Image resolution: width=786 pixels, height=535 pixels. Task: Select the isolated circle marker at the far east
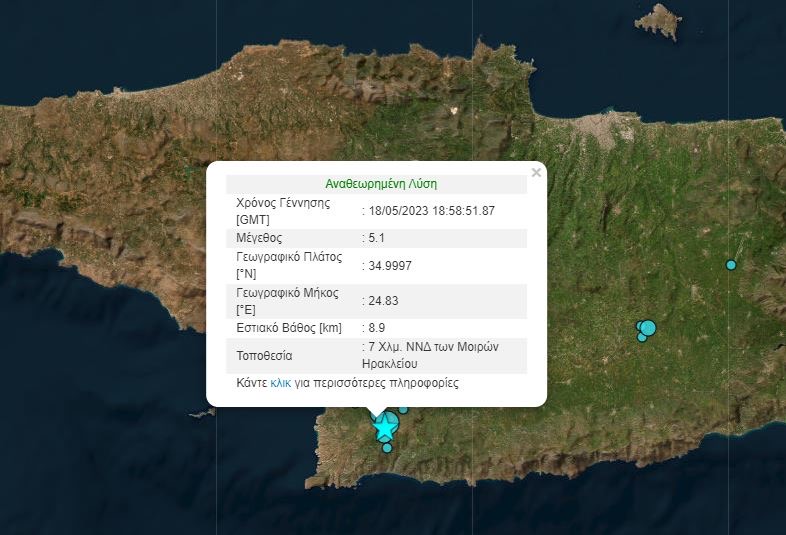[731, 265]
